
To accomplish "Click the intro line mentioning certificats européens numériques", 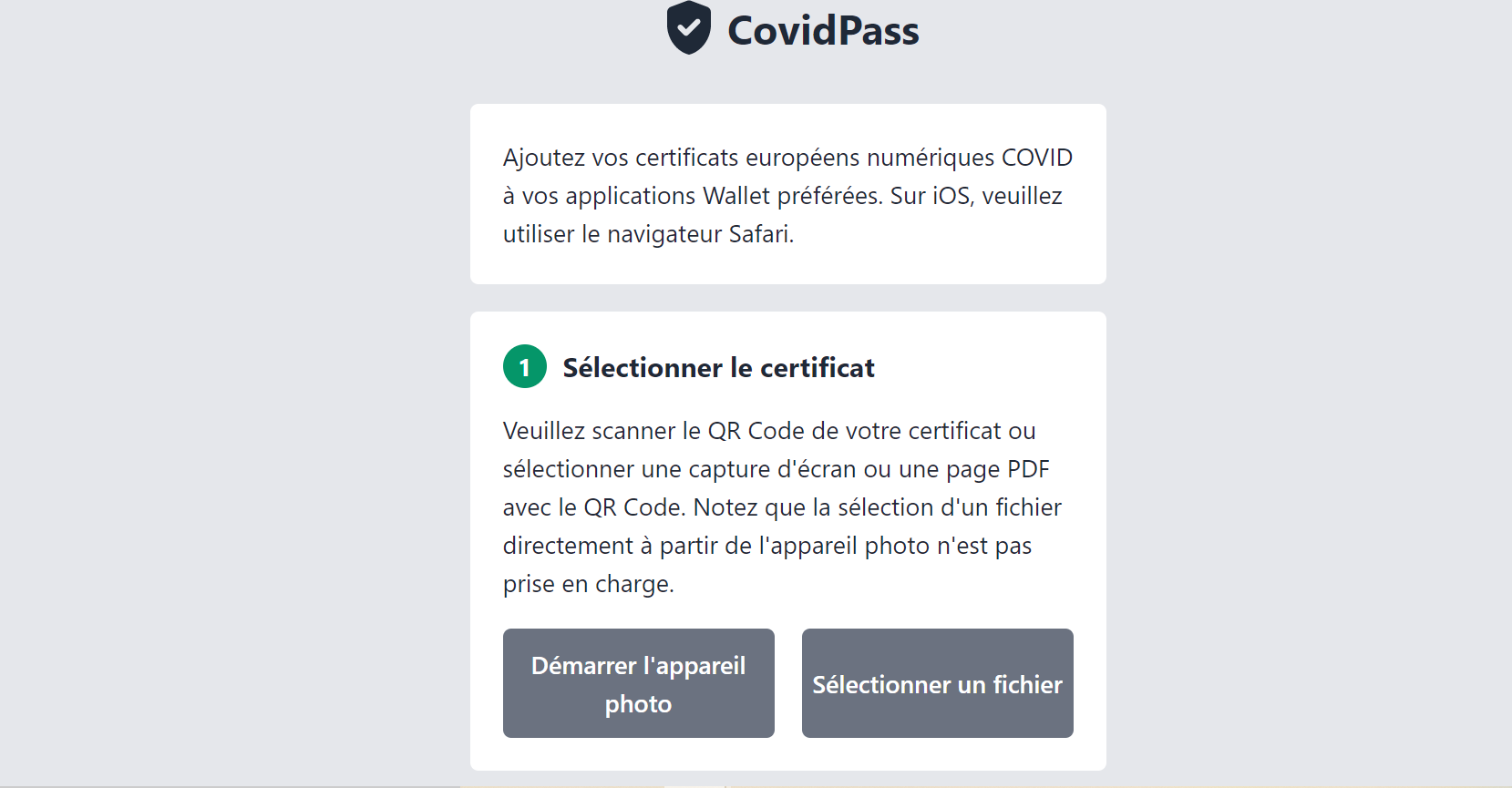I will coord(787,158).
